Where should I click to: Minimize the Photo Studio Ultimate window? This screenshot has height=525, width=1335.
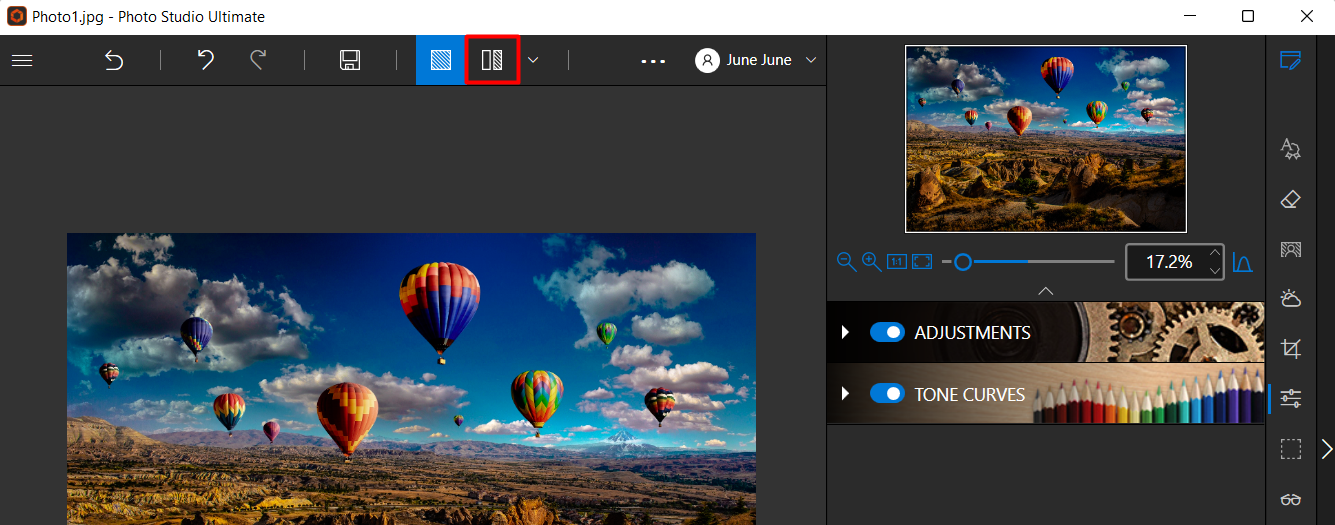[1189, 16]
